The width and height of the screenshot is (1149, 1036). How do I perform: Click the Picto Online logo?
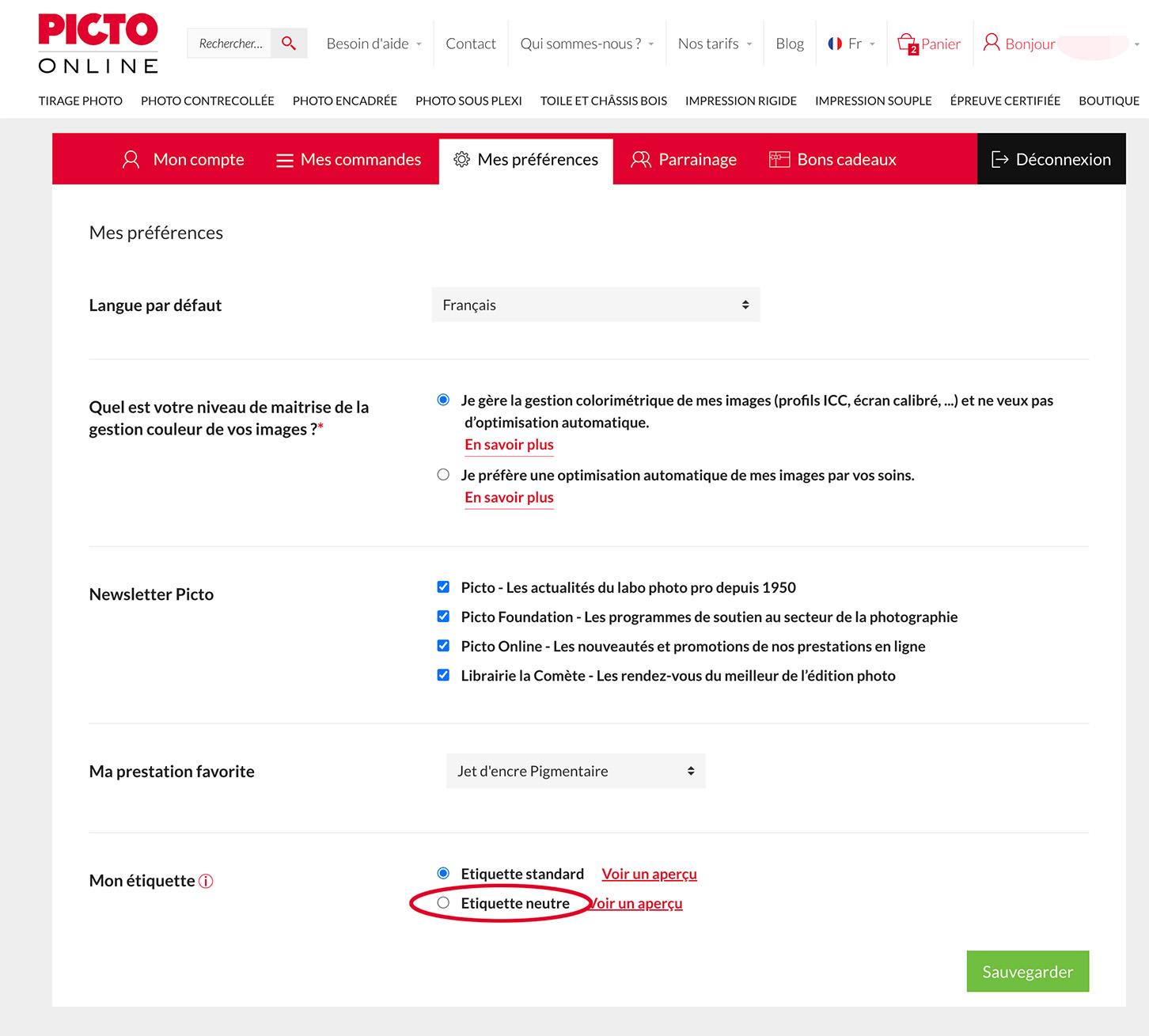point(98,44)
